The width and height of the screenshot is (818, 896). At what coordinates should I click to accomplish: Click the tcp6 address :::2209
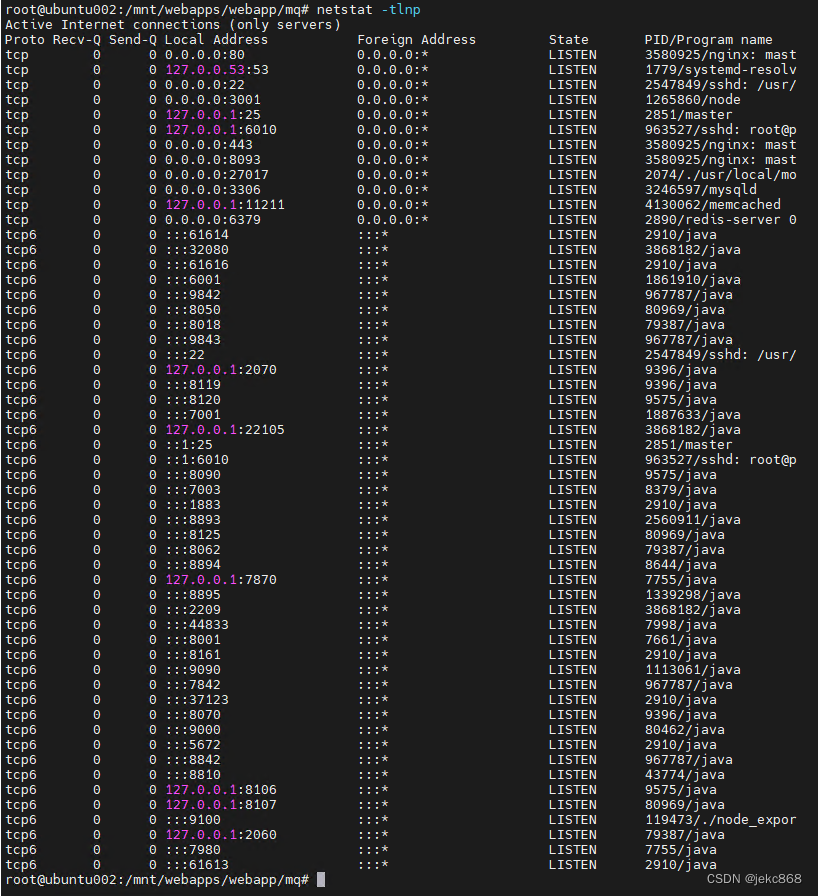[x=193, y=610]
